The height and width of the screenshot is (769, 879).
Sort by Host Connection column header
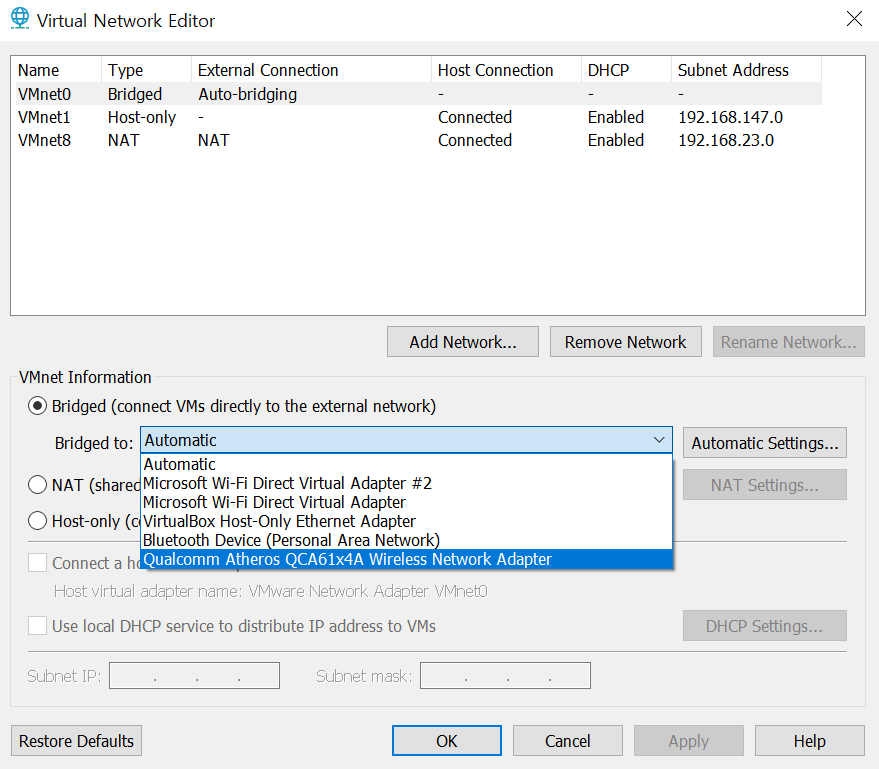(x=507, y=70)
